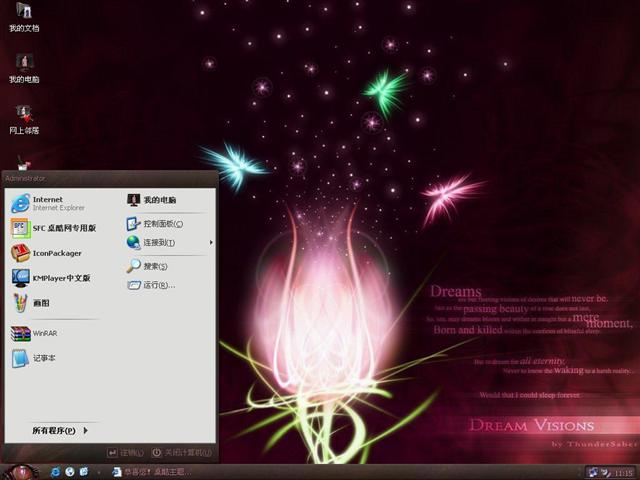Viewport: 640px width, 480px height.
Task: Click the taskbar clock 11:15
Action: (x=624, y=473)
